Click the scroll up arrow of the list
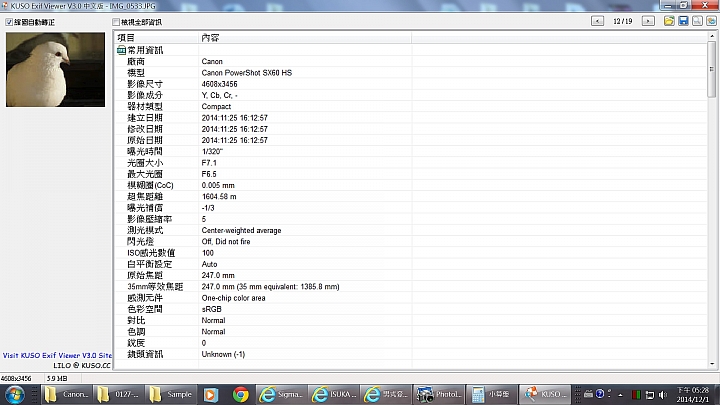 [x=712, y=36]
